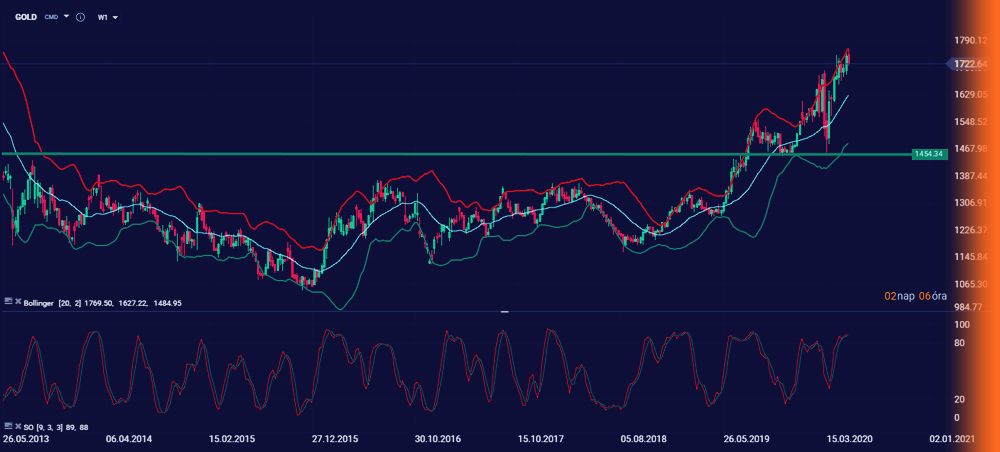Remove the SO stochastic indicator
1000x452 pixels.
pos(17,427)
